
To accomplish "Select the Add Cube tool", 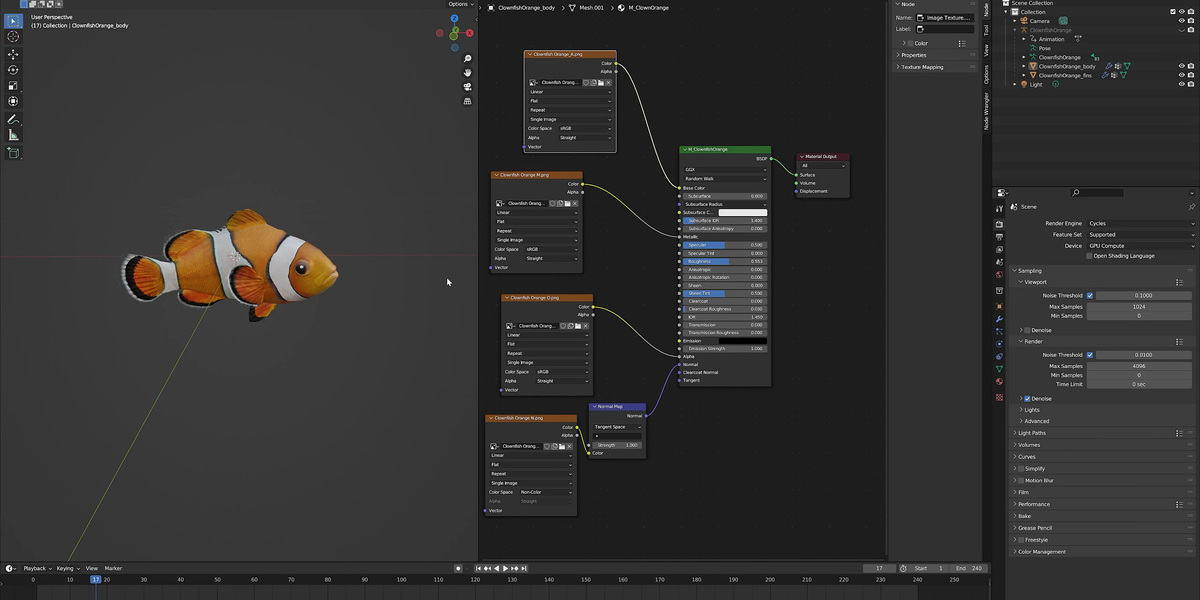I will [x=13, y=154].
